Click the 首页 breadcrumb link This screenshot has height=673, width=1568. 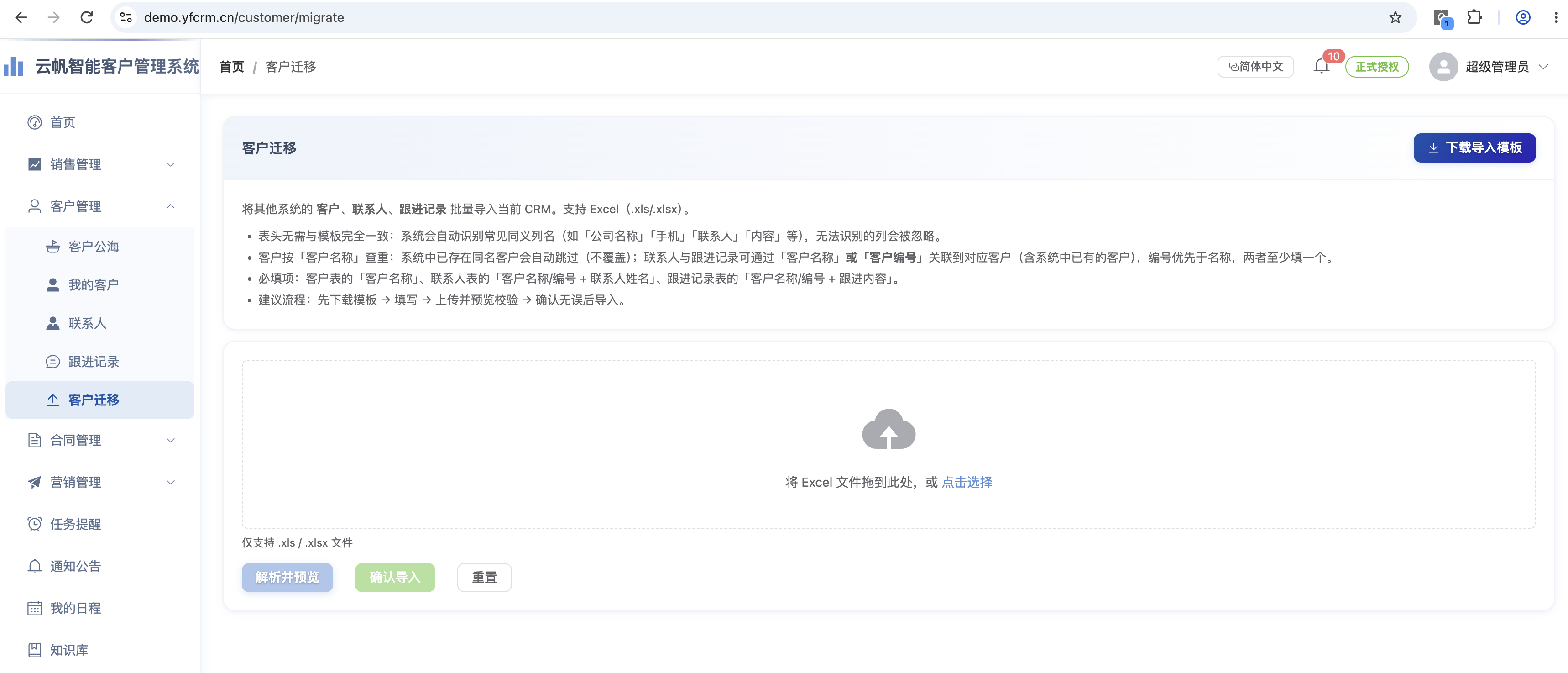click(x=231, y=66)
